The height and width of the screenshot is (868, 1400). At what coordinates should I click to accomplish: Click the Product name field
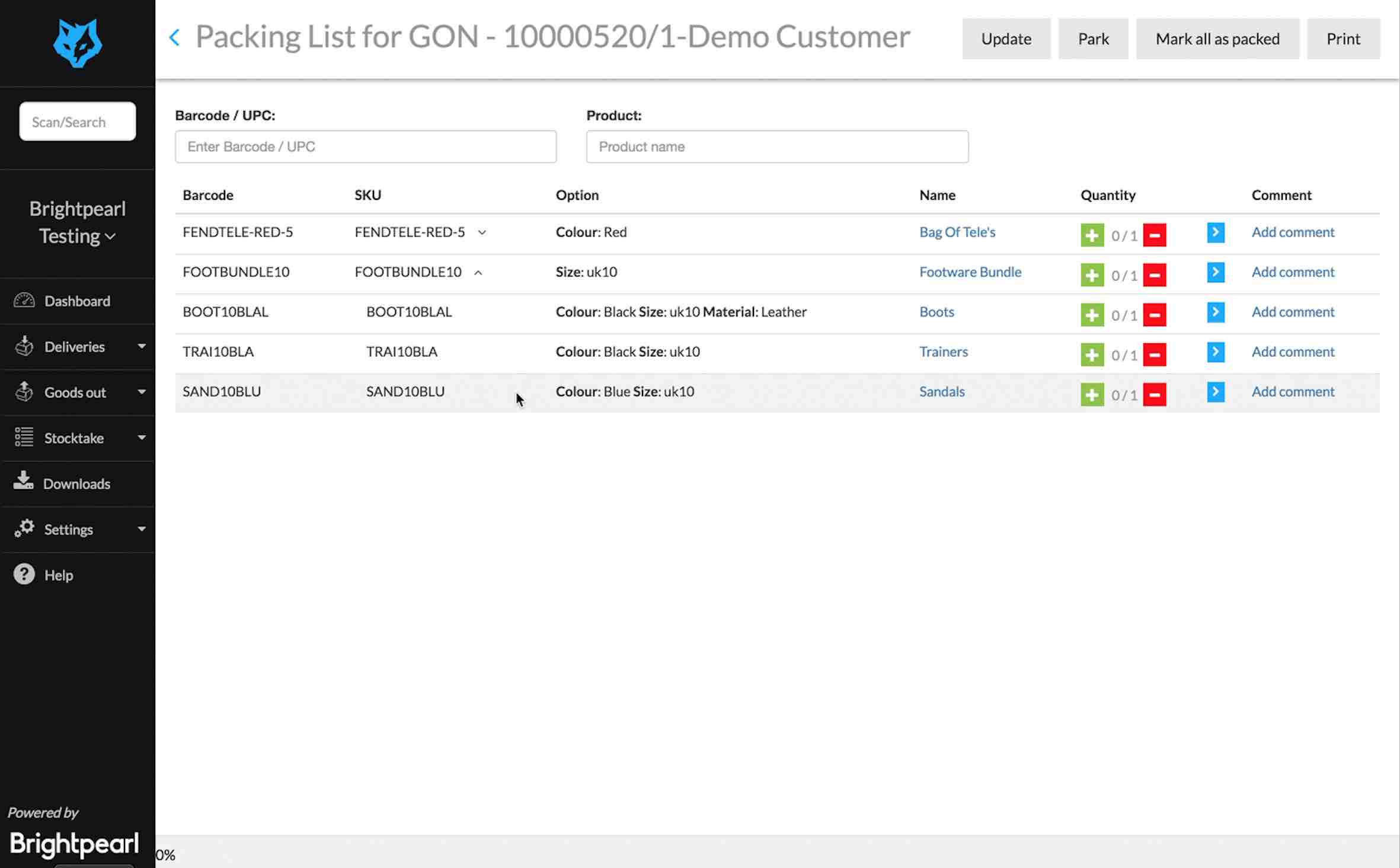pyautogui.click(x=777, y=146)
